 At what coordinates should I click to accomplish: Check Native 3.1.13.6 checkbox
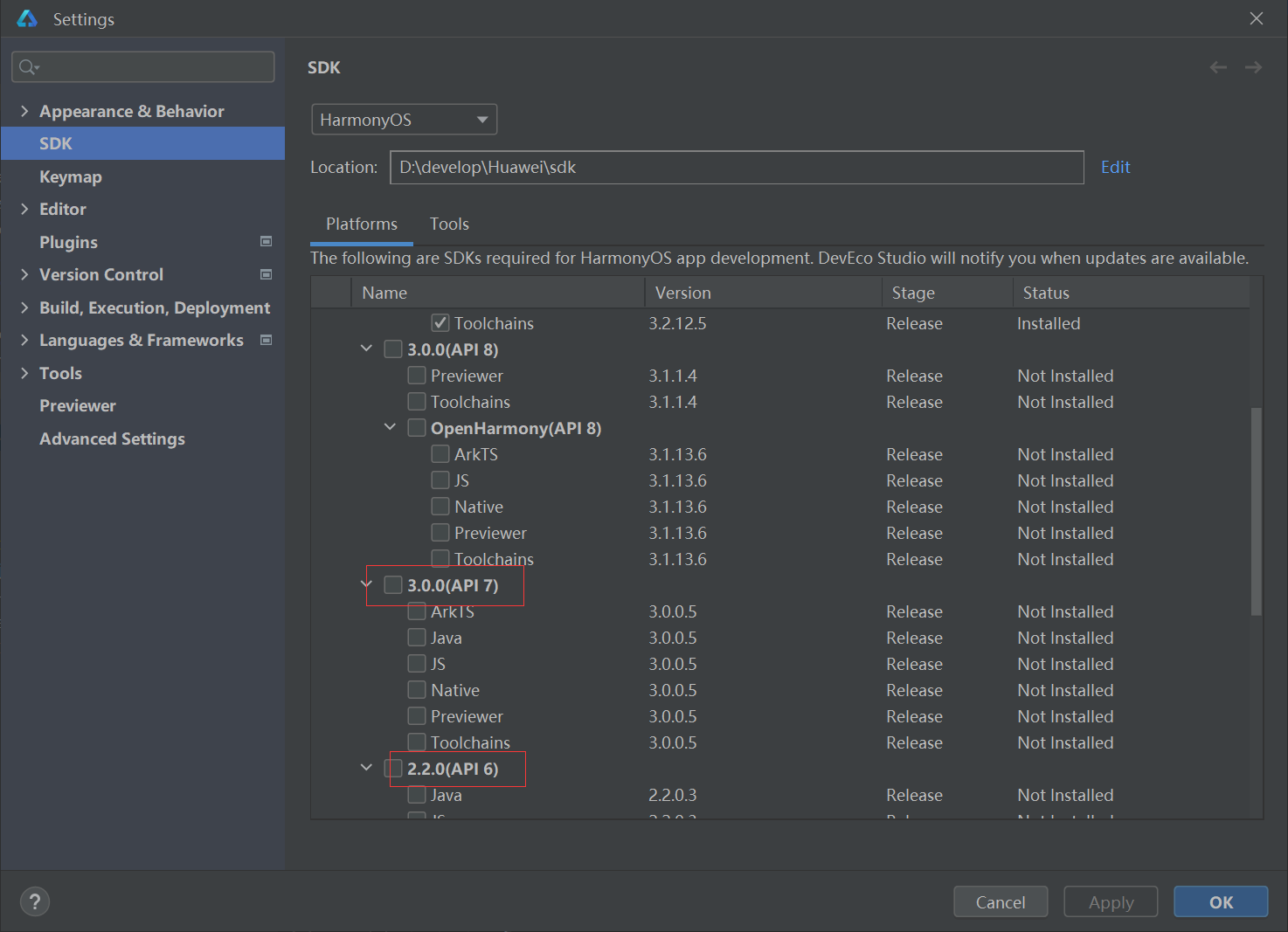440,507
